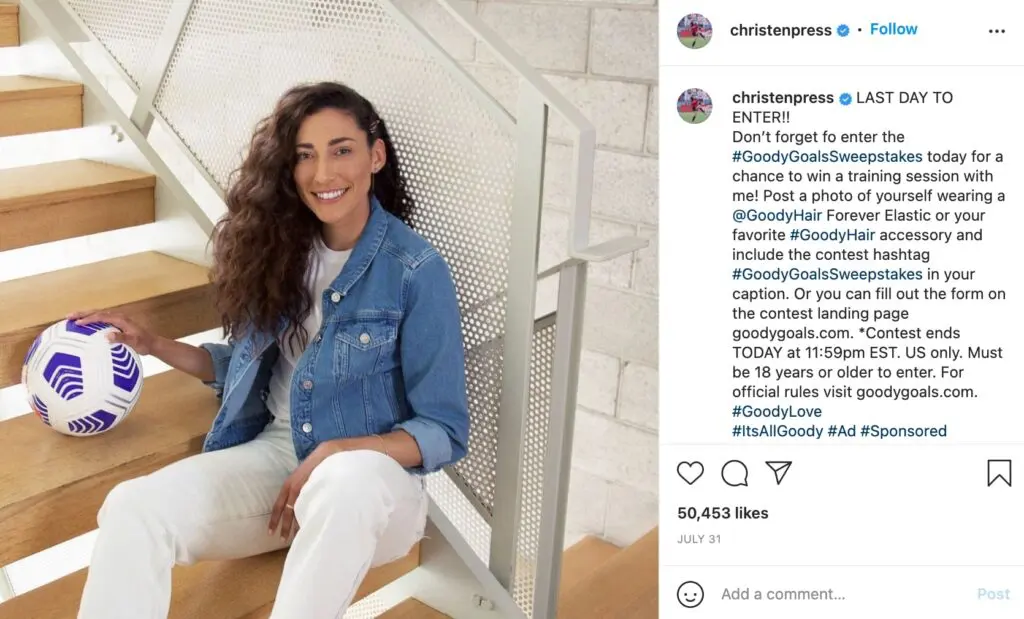Viewport: 1024px width, 619px height.
Task: Open comments via speech bubble icon
Action: click(735, 473)
